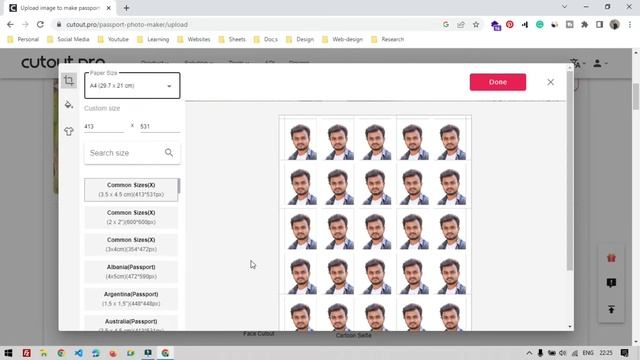Open the notification center icon
The width and height of the screenshot is (640, 360).
pyautogui.click(x=624, y=353)
